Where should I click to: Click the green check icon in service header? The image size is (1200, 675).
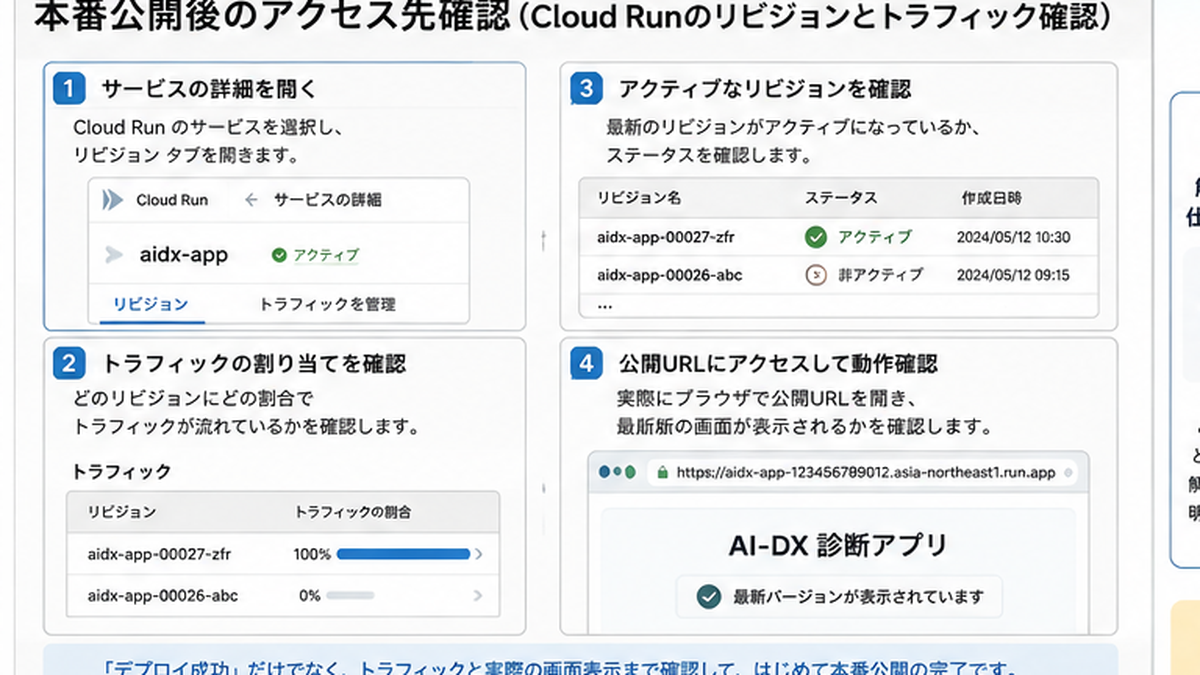[279, 255]
